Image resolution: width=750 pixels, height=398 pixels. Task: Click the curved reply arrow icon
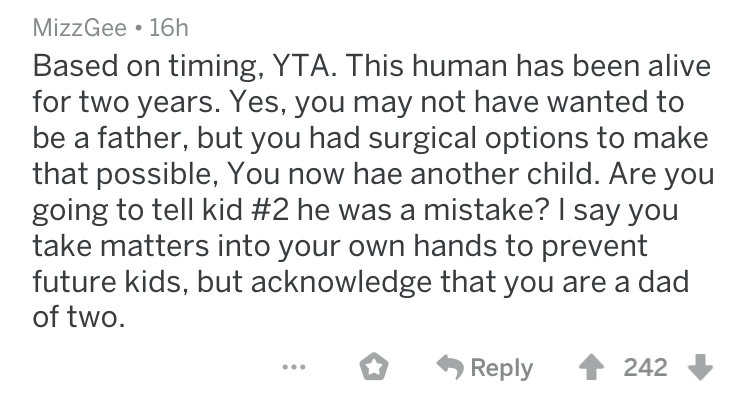450,367
